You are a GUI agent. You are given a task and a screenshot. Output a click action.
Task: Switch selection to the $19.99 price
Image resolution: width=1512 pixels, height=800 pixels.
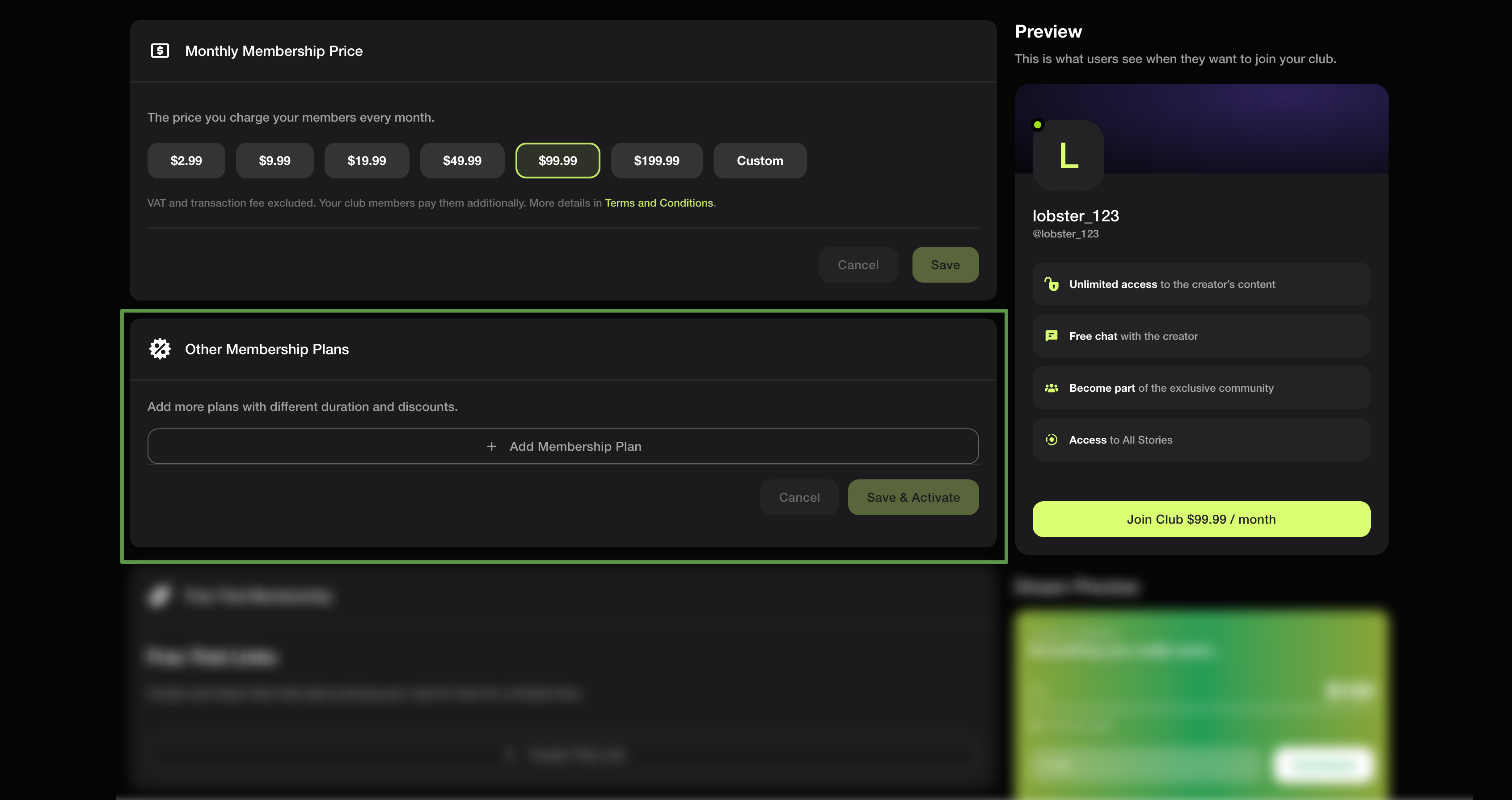pos(366,160)
